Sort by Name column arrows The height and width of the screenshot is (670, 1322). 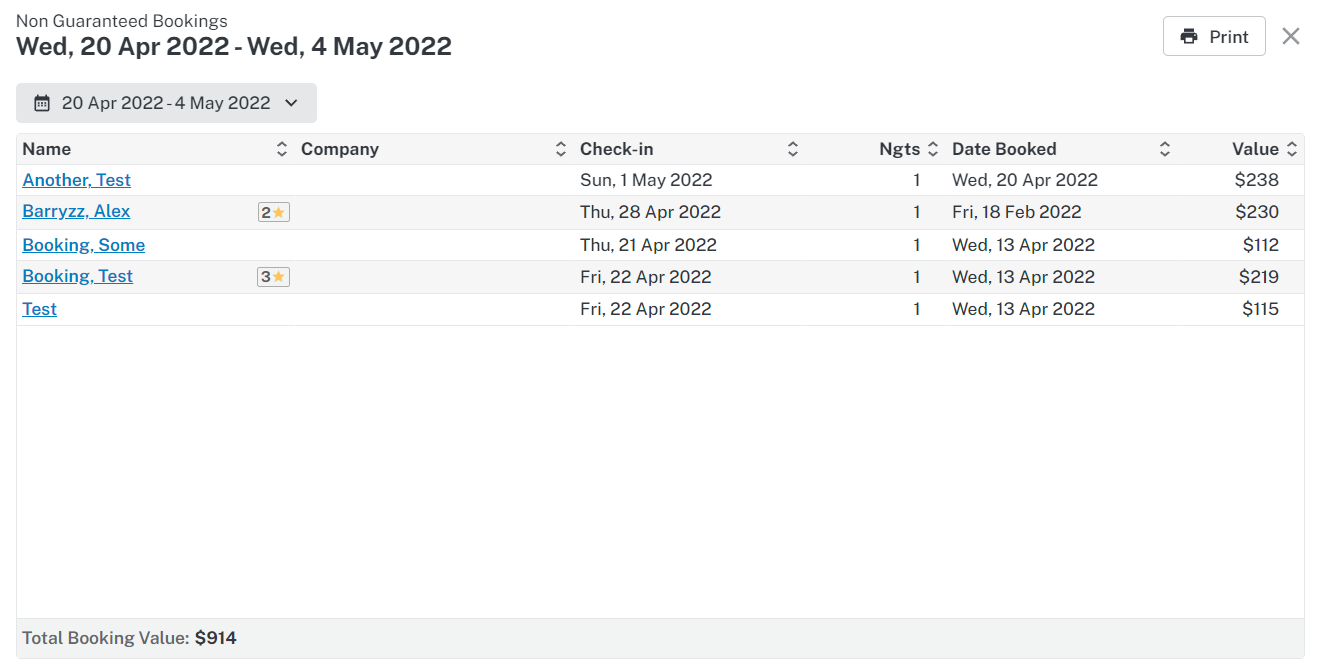click(x=282, y=150)
